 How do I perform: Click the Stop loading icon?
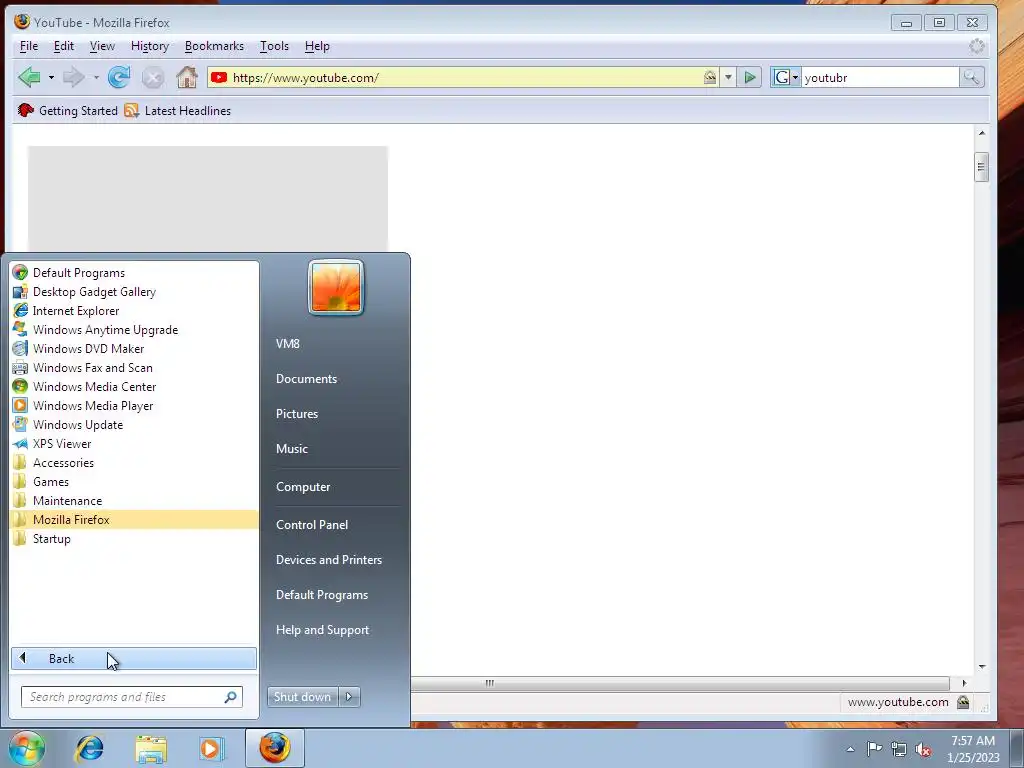[x=153, y=78]
